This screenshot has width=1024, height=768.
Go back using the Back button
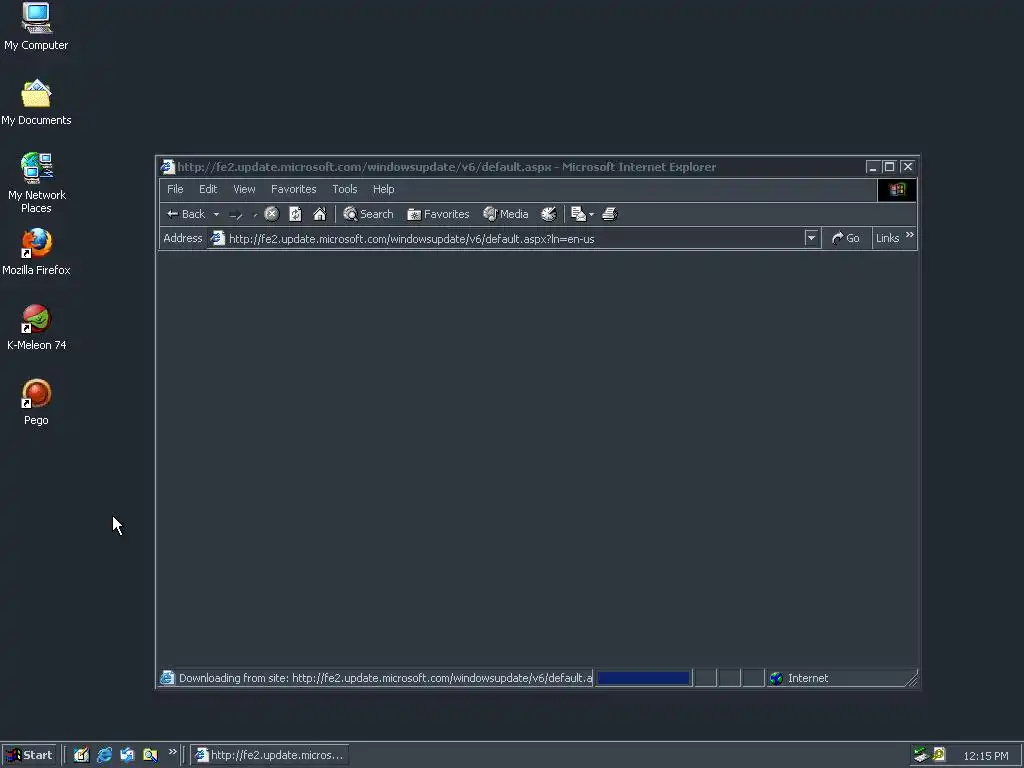coord(186,214)
